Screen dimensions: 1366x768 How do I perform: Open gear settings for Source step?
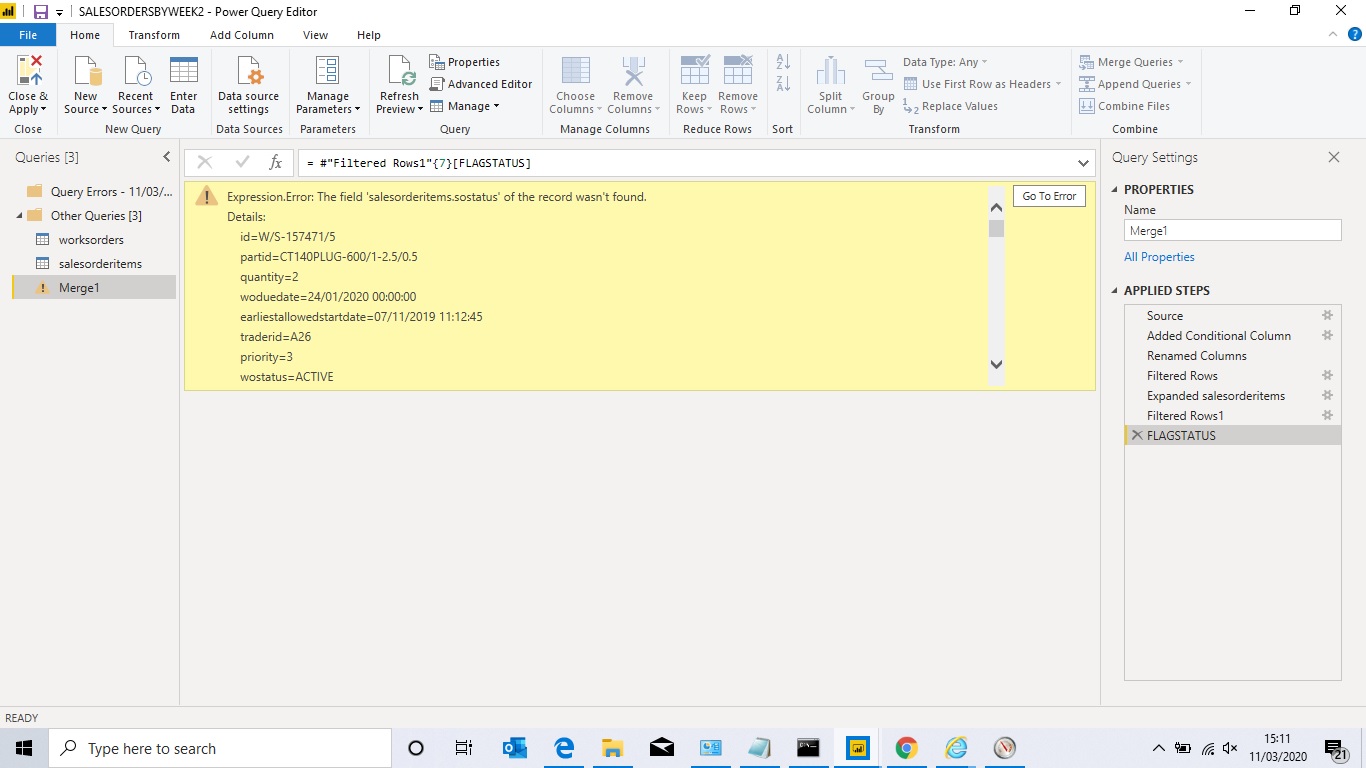tap(1327, 316)
